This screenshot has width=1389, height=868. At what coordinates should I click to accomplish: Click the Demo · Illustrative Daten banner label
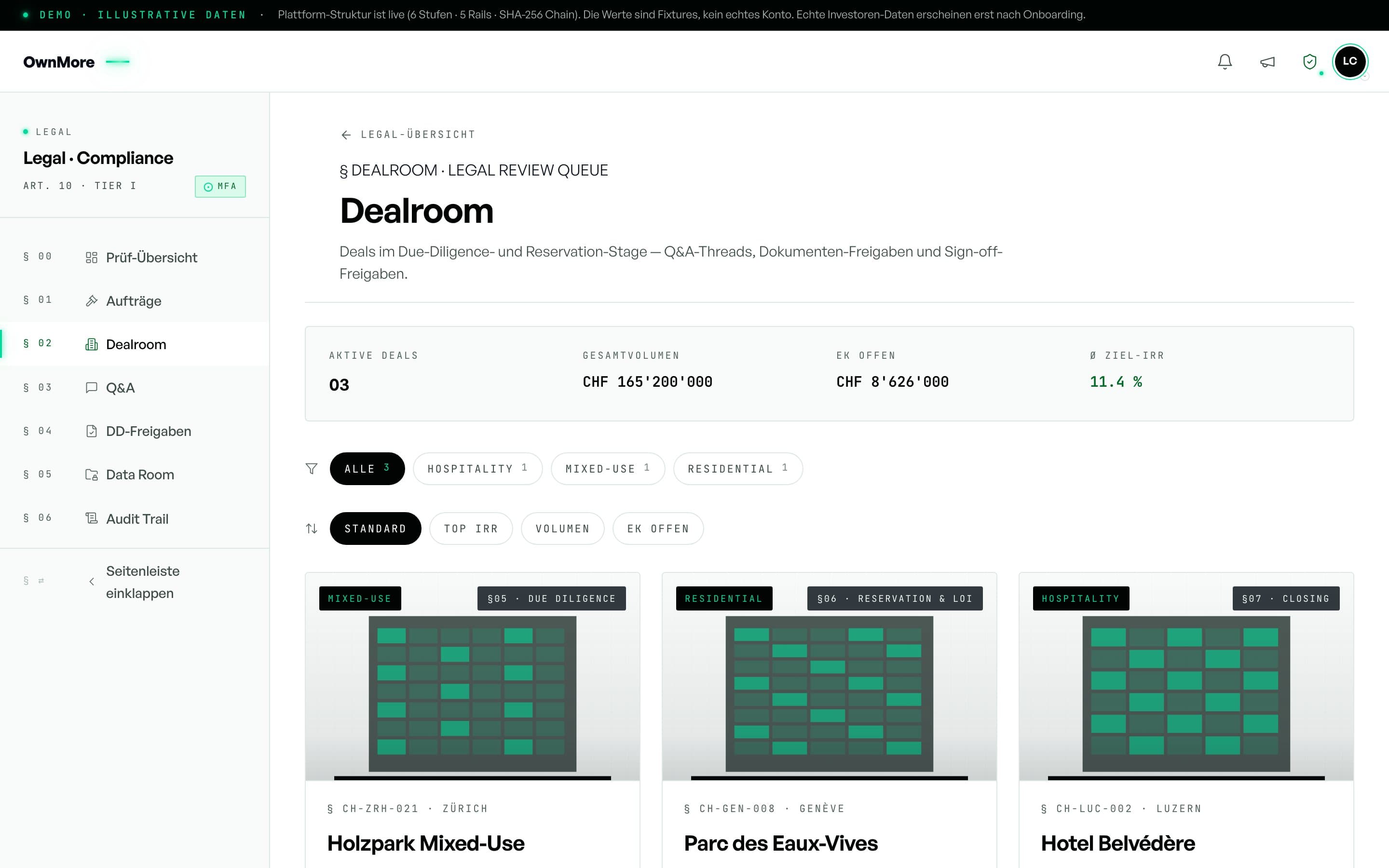(x=142, y=15)
